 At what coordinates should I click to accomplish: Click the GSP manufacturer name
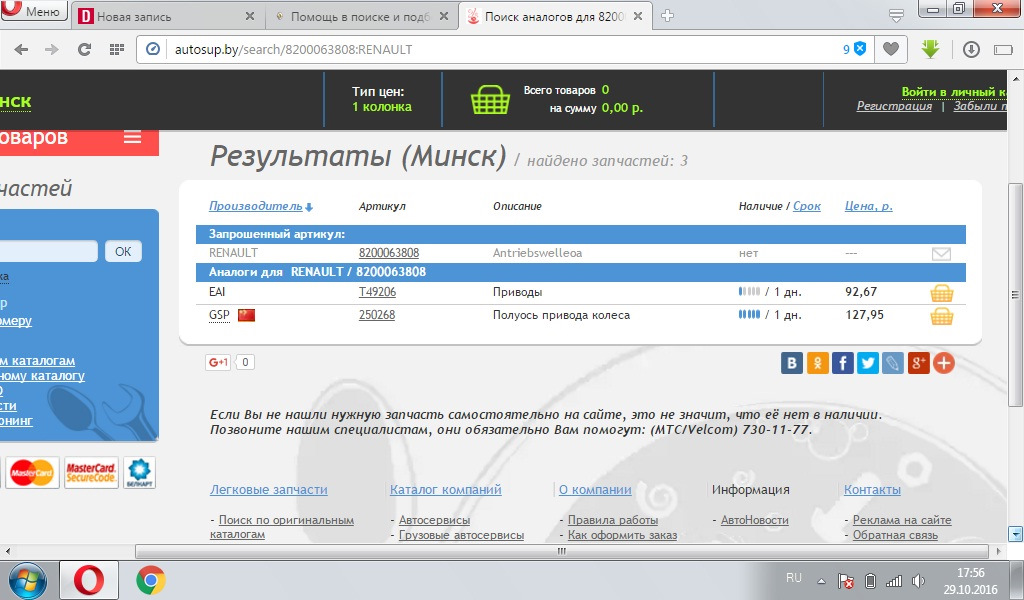coord(219,315)
